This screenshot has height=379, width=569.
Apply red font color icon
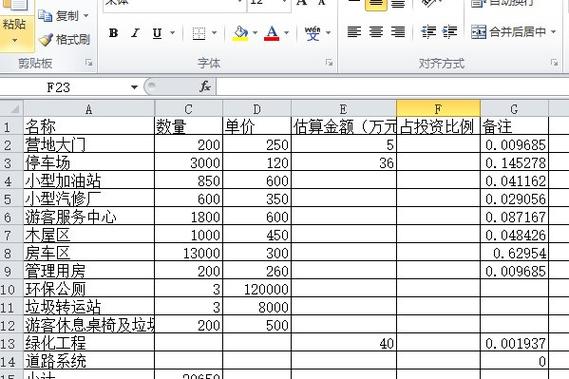[272, 33]
